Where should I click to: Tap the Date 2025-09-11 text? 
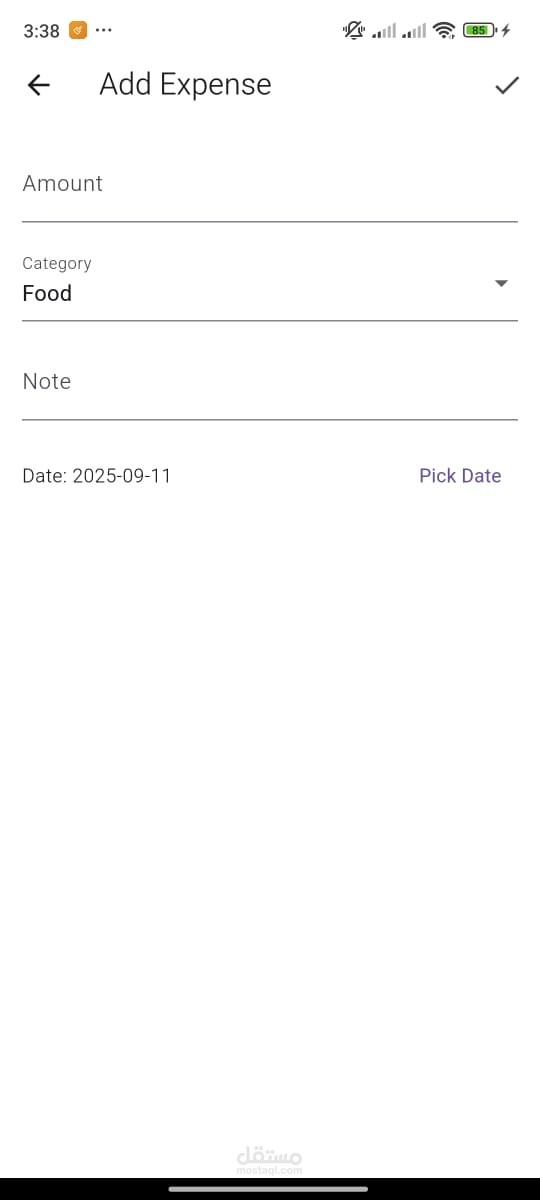[x=97, y=476]
